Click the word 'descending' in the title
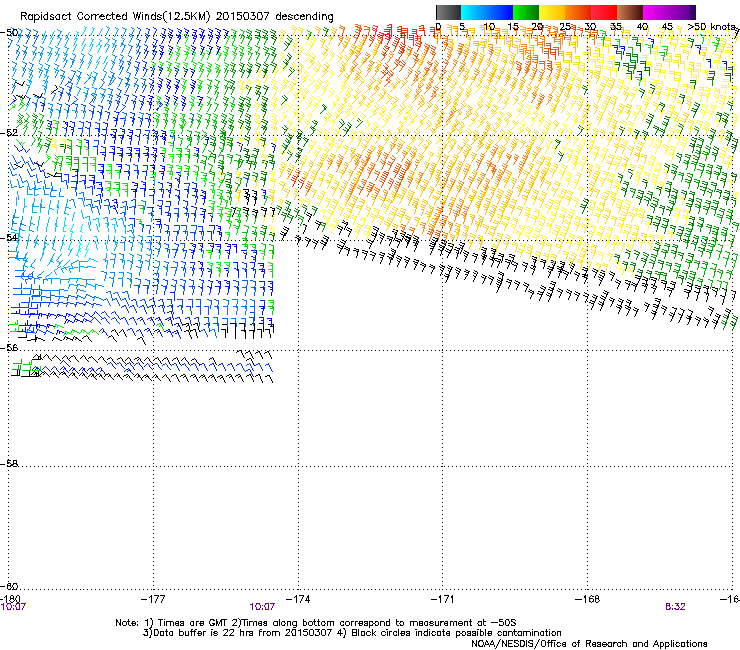 304,17
